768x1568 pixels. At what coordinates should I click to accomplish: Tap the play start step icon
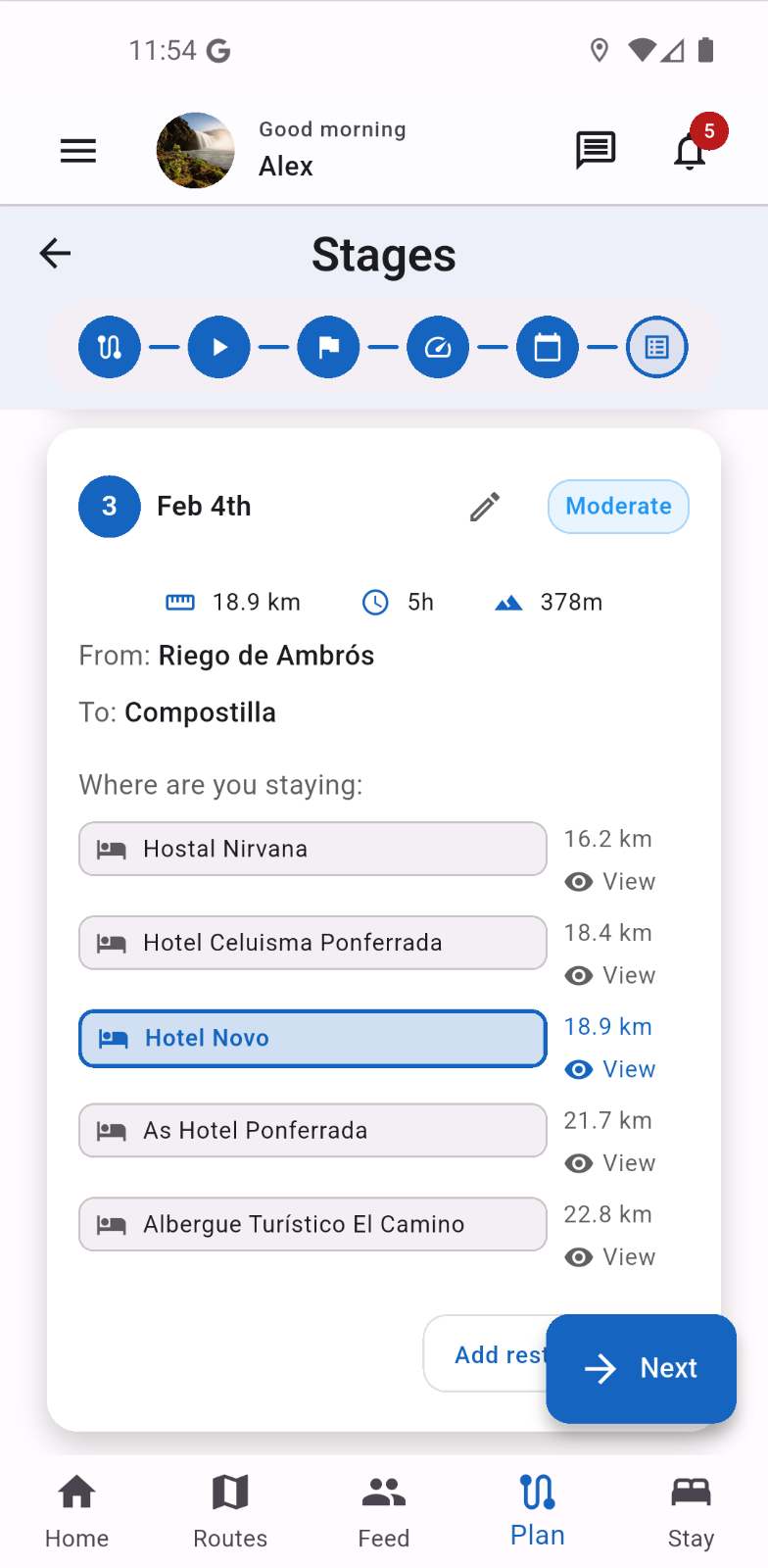(x=219, y=347)
